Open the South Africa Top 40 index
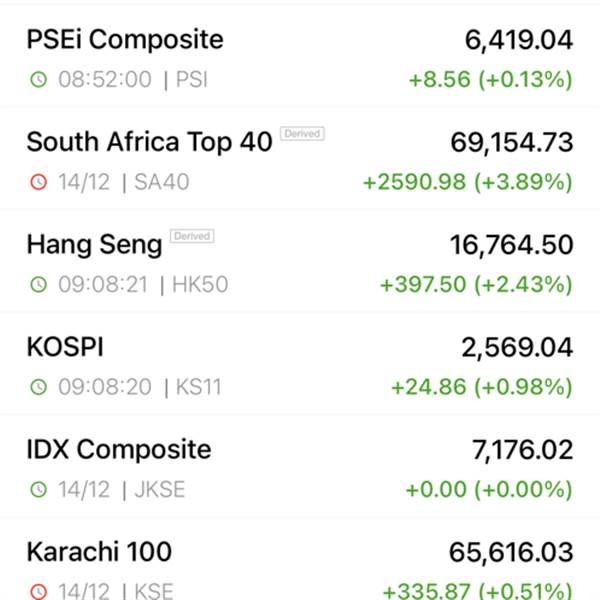Viewport: 600px width, 600px height. (x=150, y=142)
